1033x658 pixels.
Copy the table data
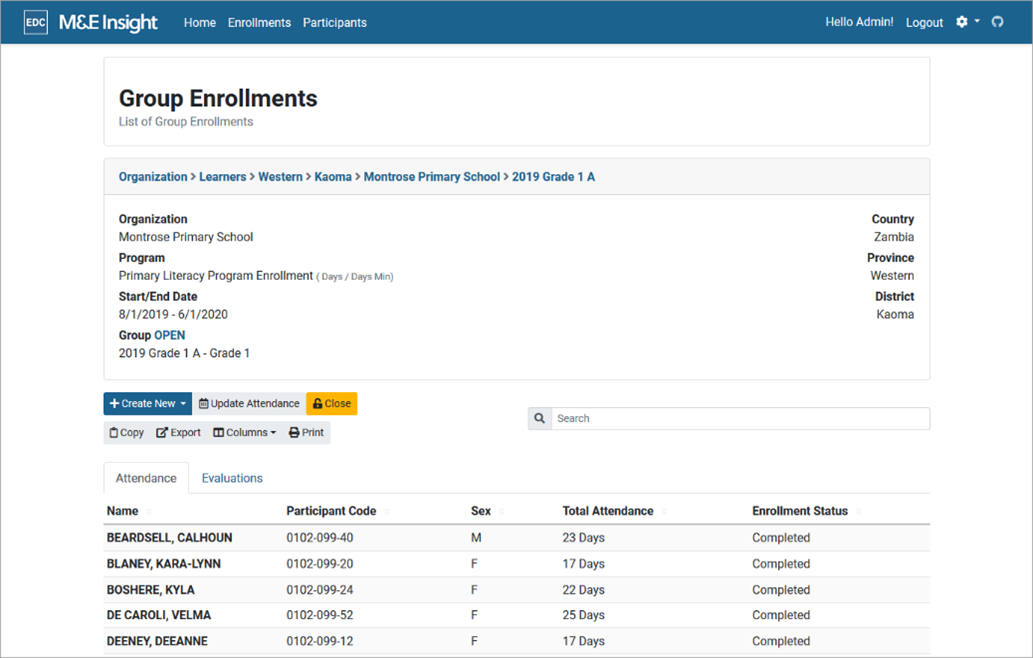pyautogui.click(x=126, y=433)
